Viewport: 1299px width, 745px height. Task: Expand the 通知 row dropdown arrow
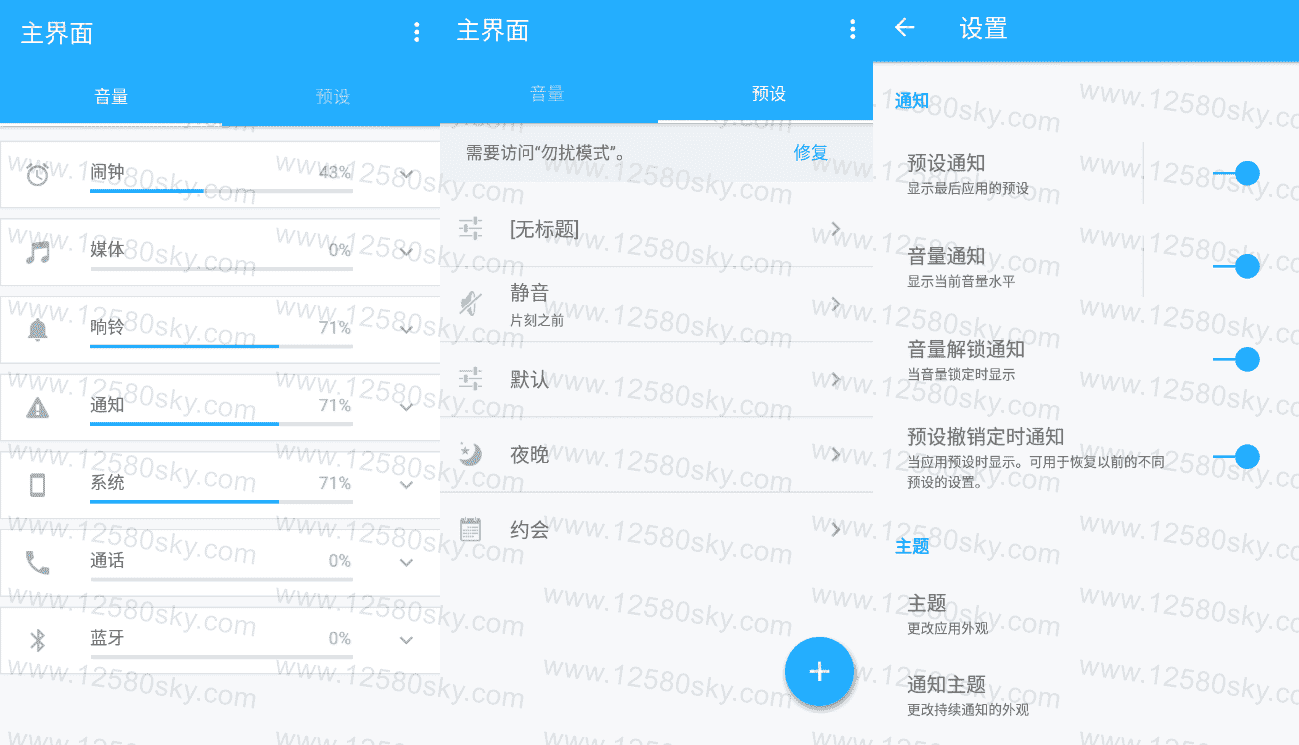coord(406,406)
